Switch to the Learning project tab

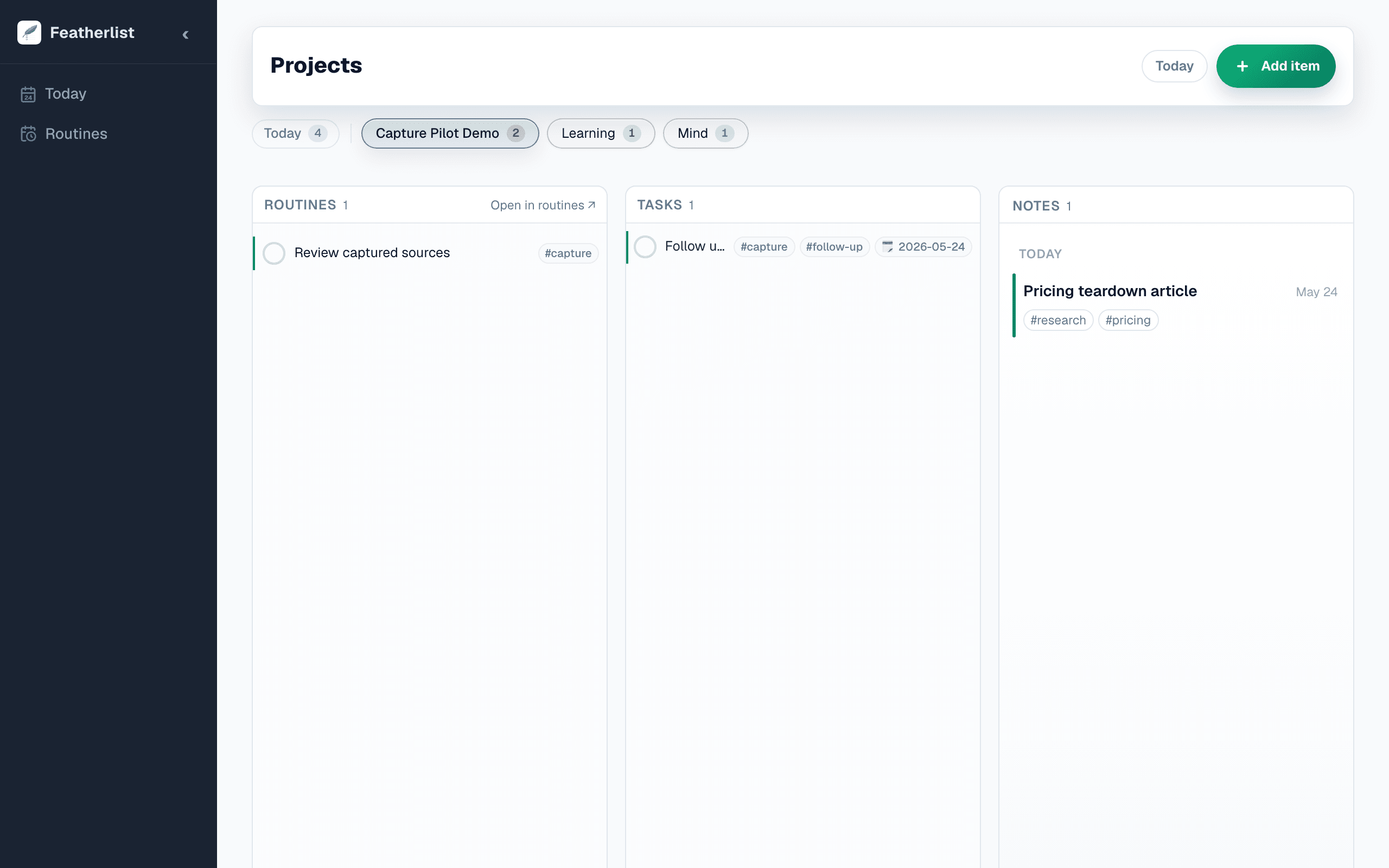click(x=601, y=133)
